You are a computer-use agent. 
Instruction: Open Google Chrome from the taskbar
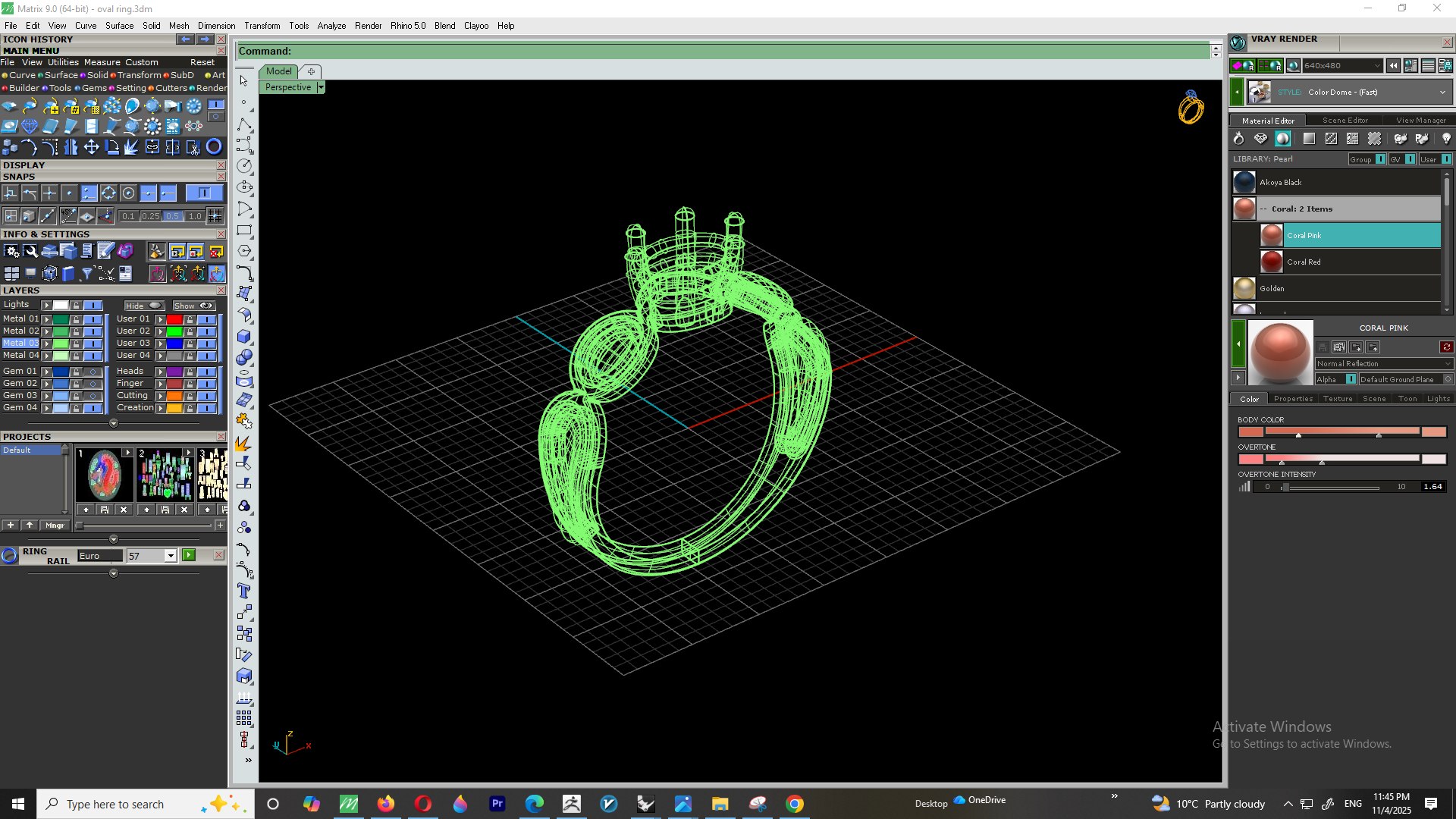795,804
